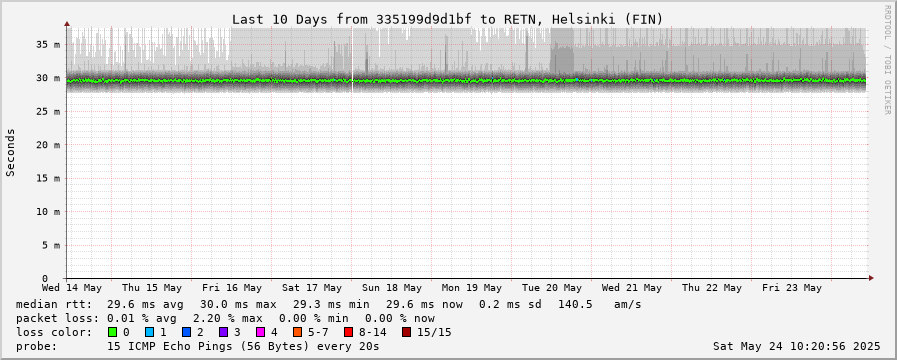Click the Sat 17 May axis label
897x360 pixels.
(x=312, y=288)
